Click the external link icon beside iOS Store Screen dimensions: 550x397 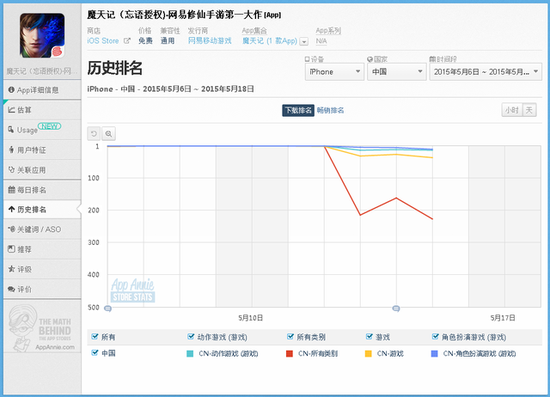(127, 41)
